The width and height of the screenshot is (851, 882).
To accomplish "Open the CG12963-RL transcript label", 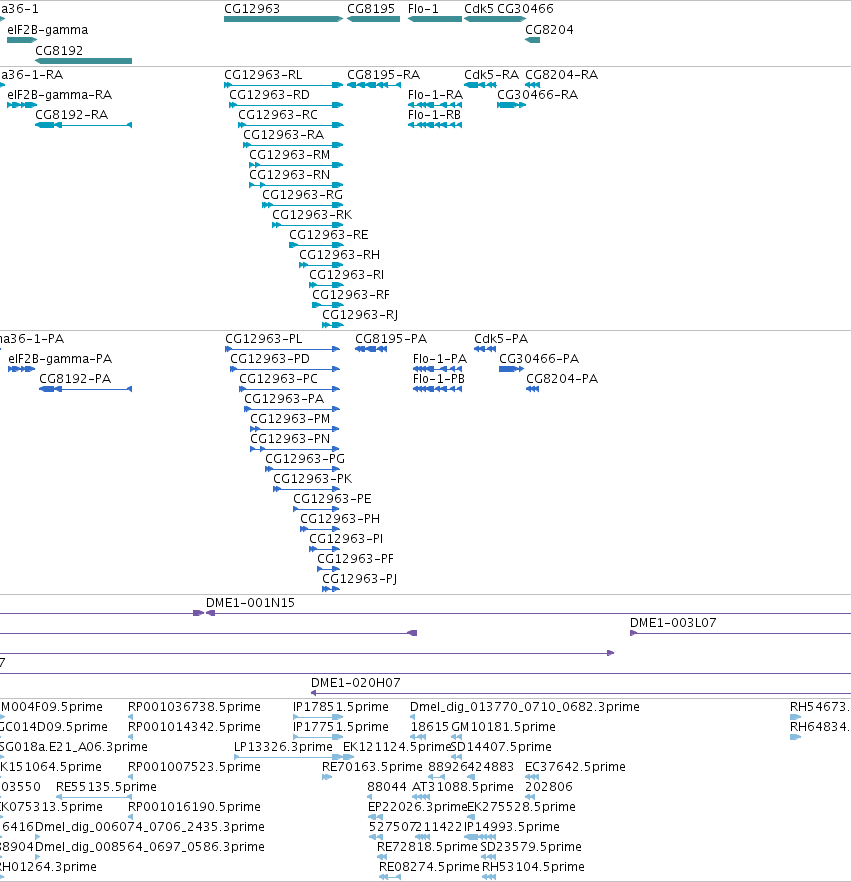I will click(263, 74).
